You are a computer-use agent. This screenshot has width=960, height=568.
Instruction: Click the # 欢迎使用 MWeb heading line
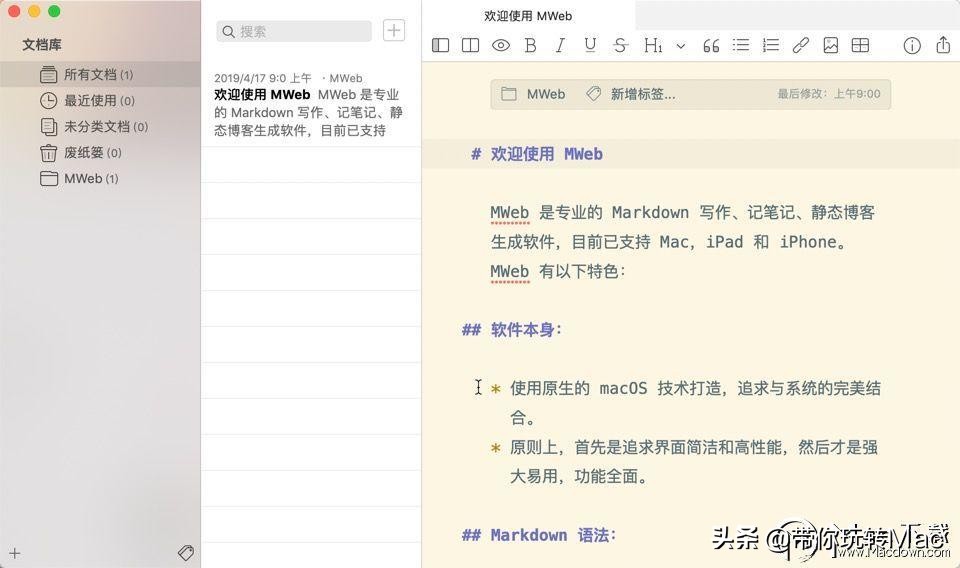pos(537,154)
